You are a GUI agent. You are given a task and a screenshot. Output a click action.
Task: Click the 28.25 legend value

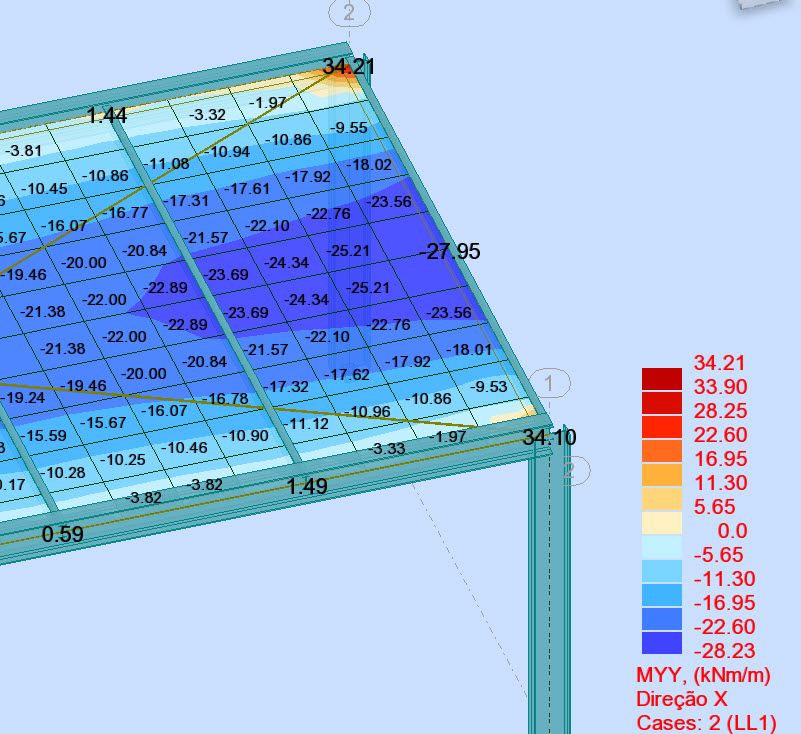pos(720,411)
